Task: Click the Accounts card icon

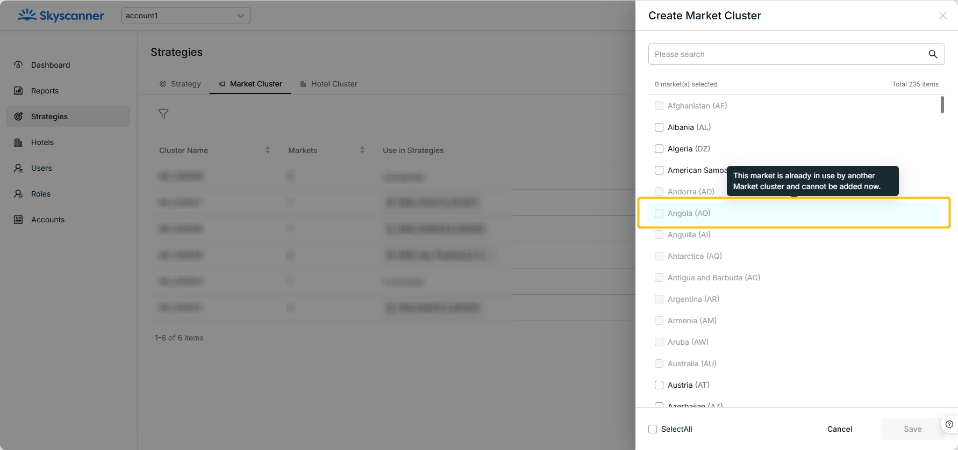Action: pyautogui.click(x=18, y=220)
